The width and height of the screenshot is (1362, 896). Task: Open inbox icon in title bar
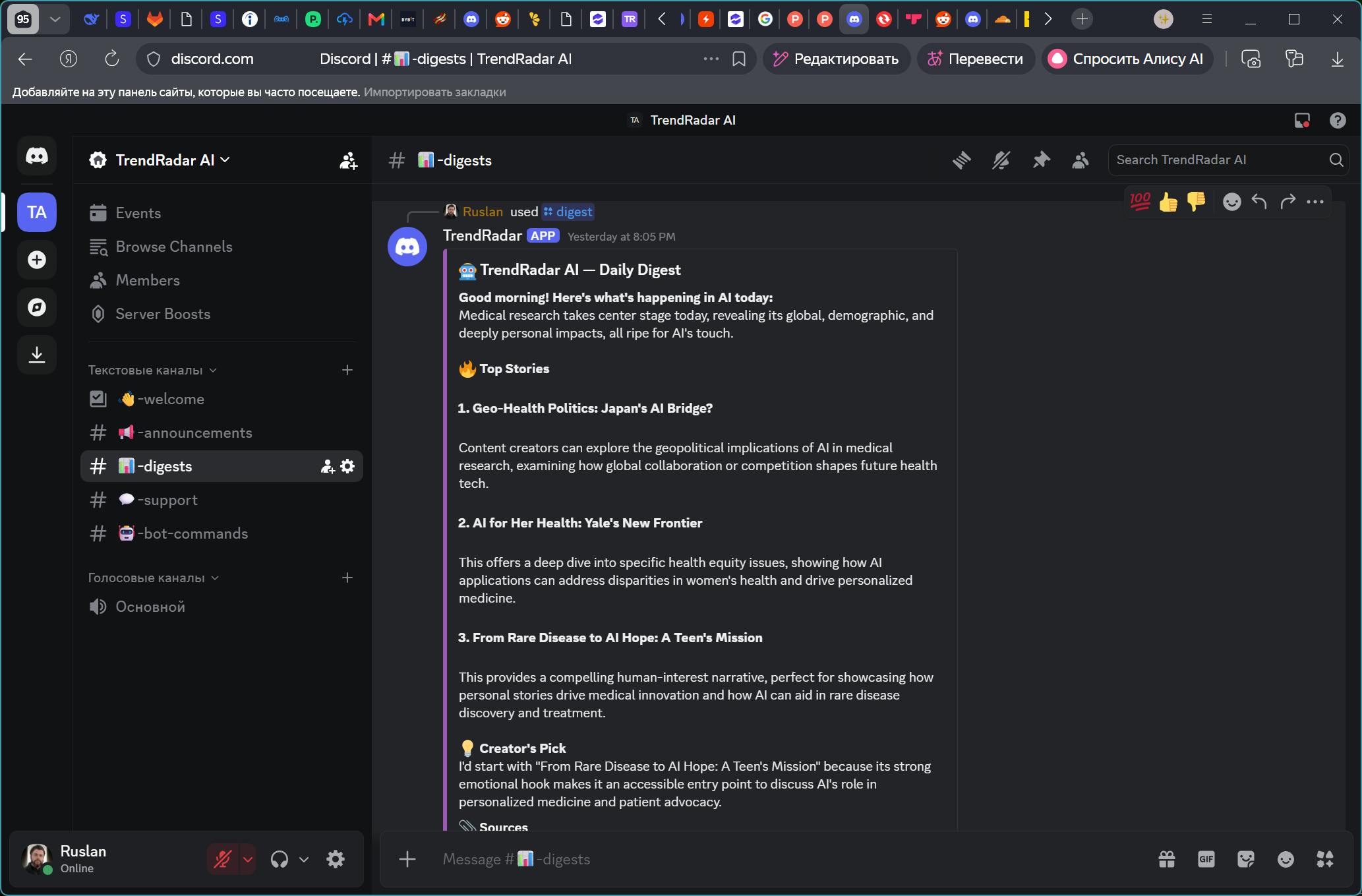pos(1302,120)
